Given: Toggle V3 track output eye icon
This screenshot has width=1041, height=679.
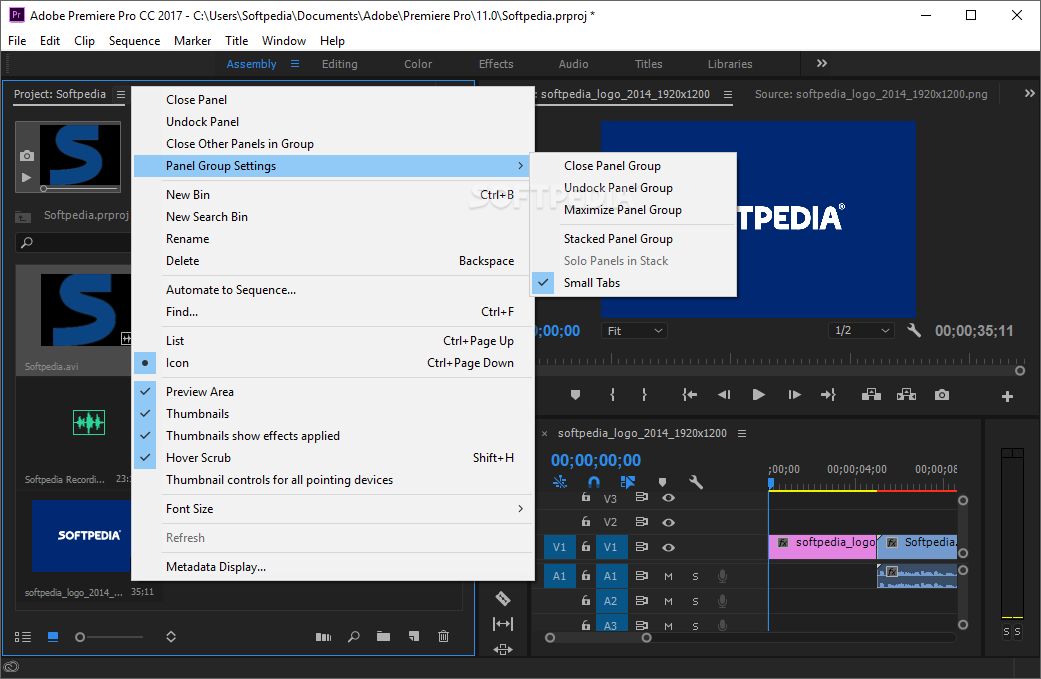Looking at the screenshot, I should coord(669,498).
